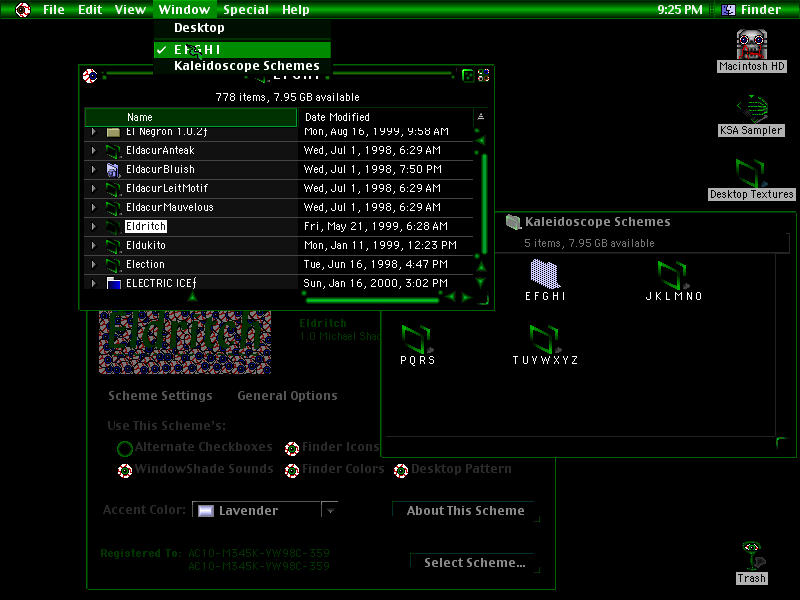Click the vertical scrollbar thumb in EFGHI window
Image resolution: width=800 pixels, height=600 pixels.
[x=484, y=203]
